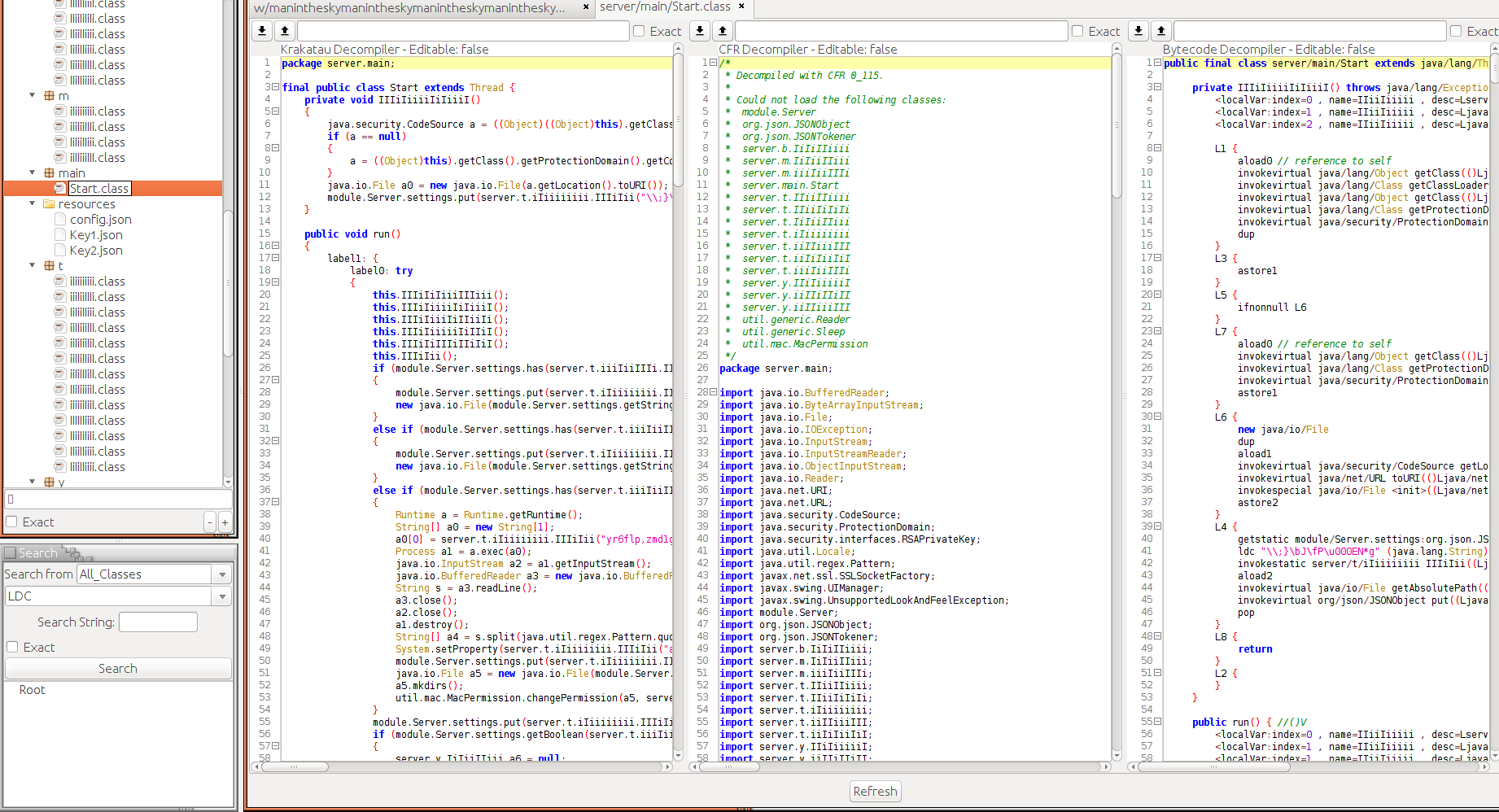
Task: Open the LDC search type dropdown
Action: point(222,596)
